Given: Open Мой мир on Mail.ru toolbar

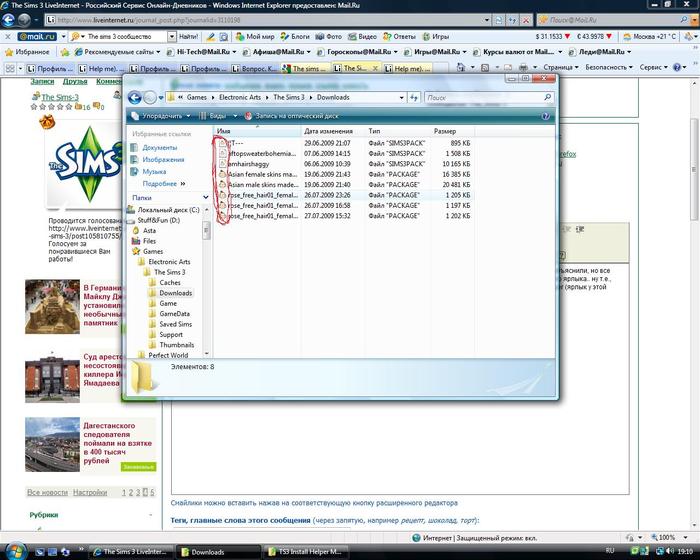Looking at the screenshot, I should click(255, 37).
